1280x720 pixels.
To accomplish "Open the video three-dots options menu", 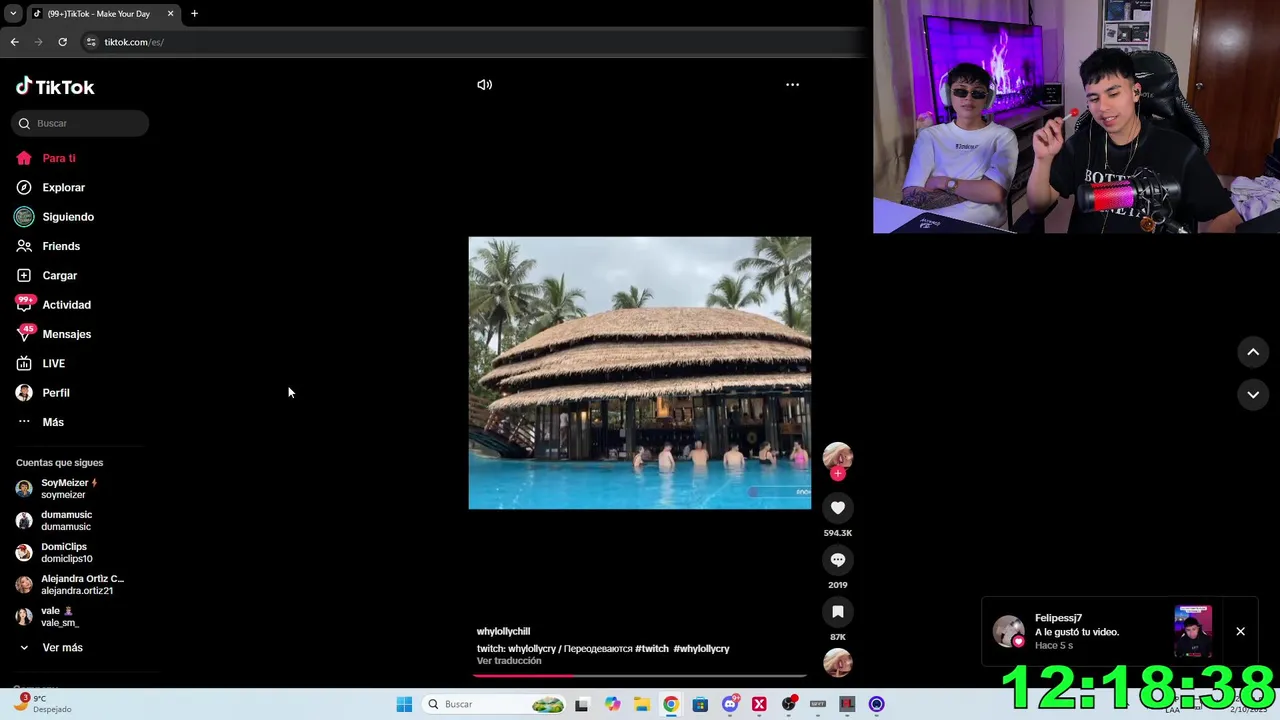I will [x=792, y=85].
